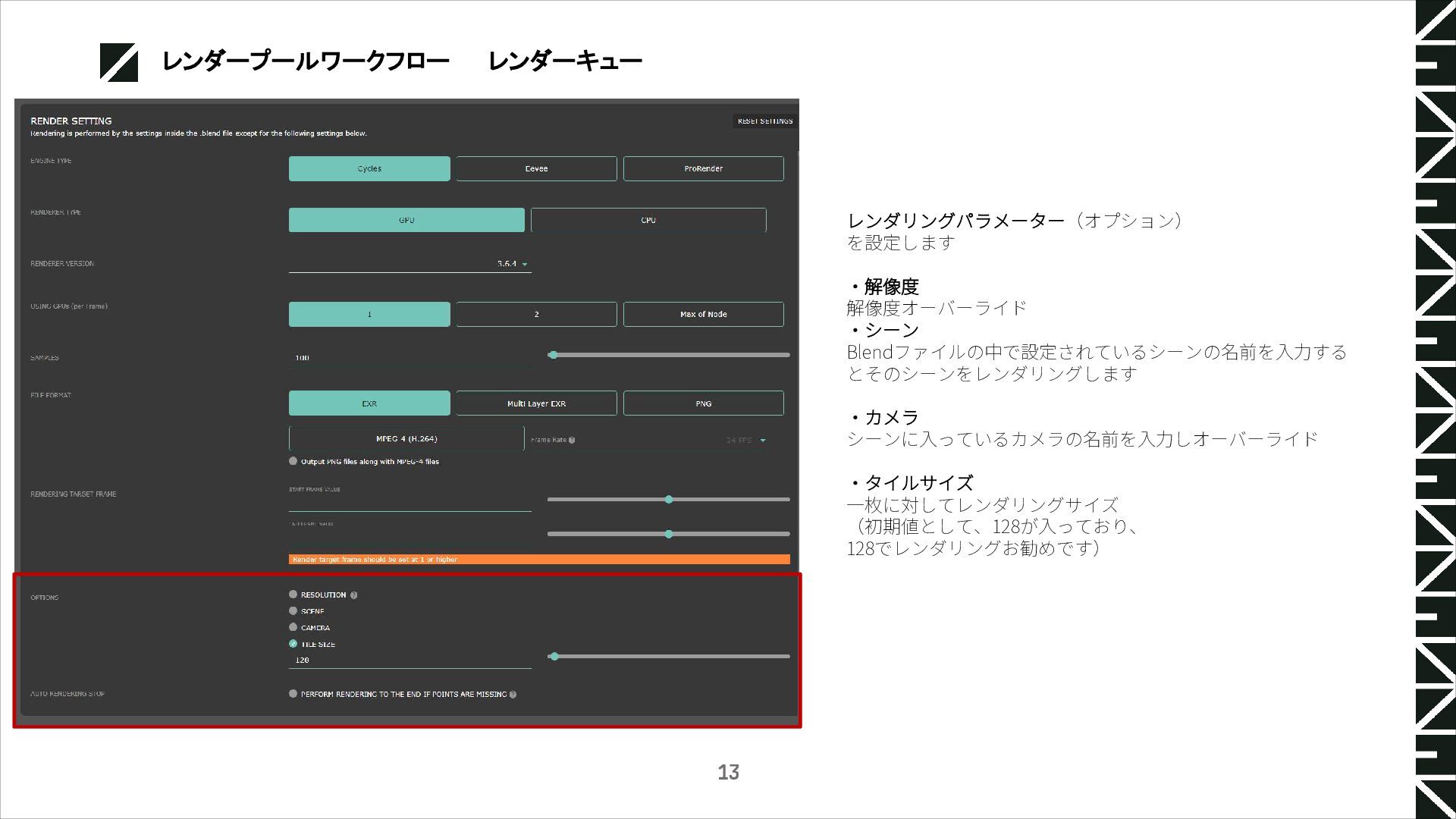Uncheck the TILE SIZE option

point(293,644)
